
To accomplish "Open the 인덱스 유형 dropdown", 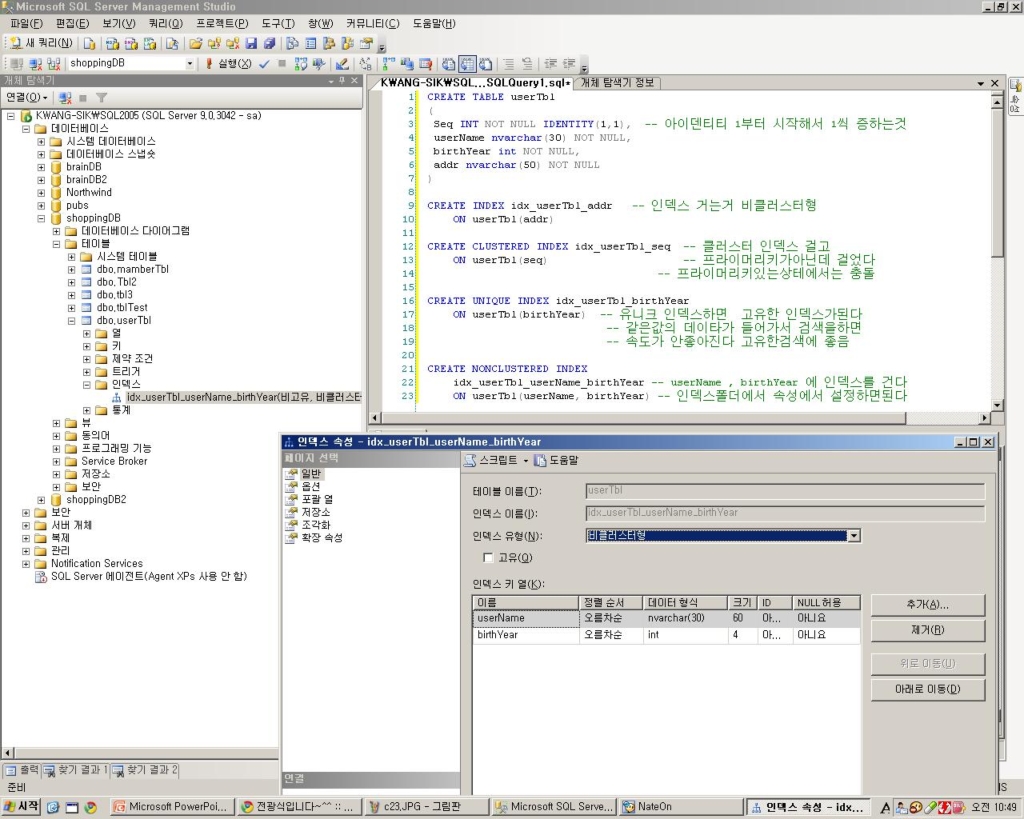I will (x=854, y=536).
